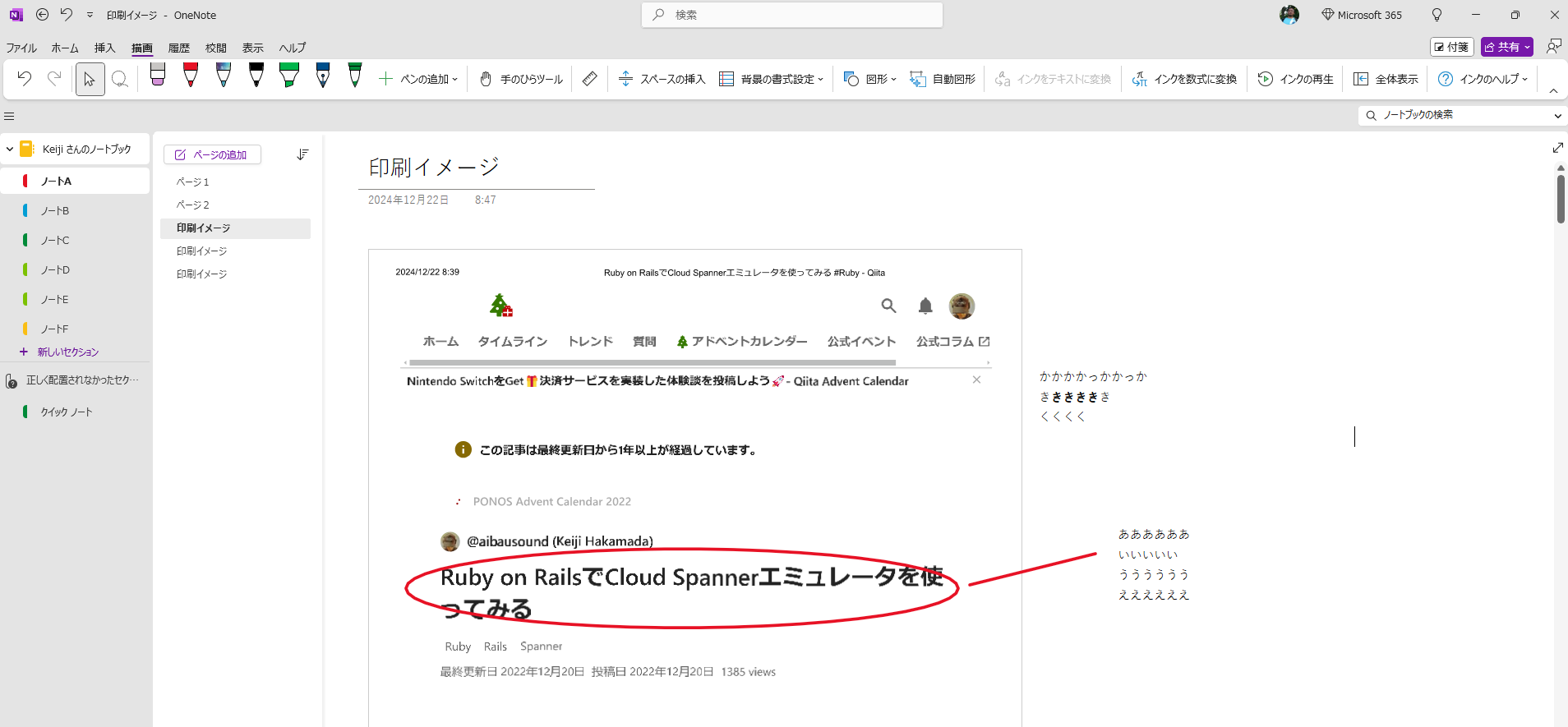This screenshot has height=727, width=1568.
Task: Click the page sort icon
Action: pos(302,154)
